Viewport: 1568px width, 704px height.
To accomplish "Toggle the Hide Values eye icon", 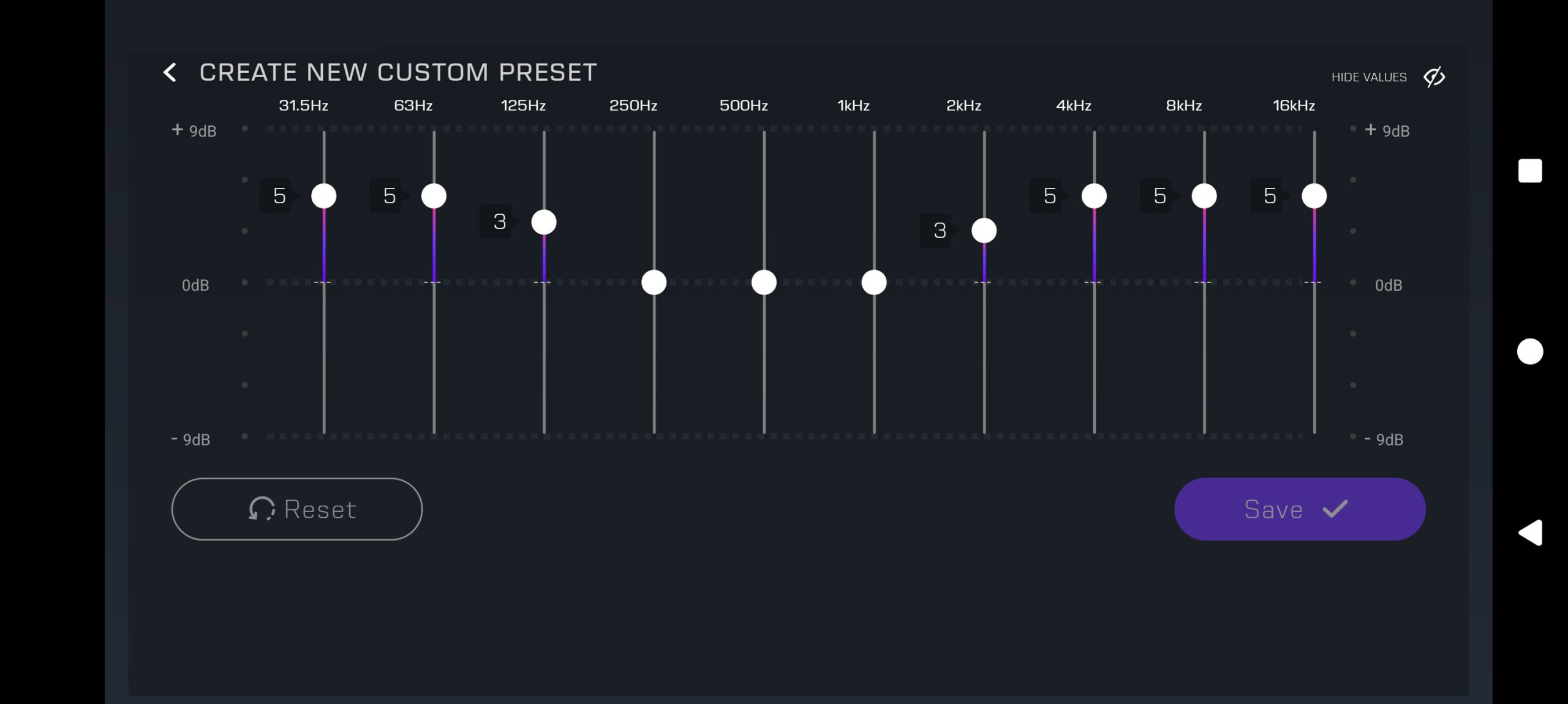I will 1434,77.
